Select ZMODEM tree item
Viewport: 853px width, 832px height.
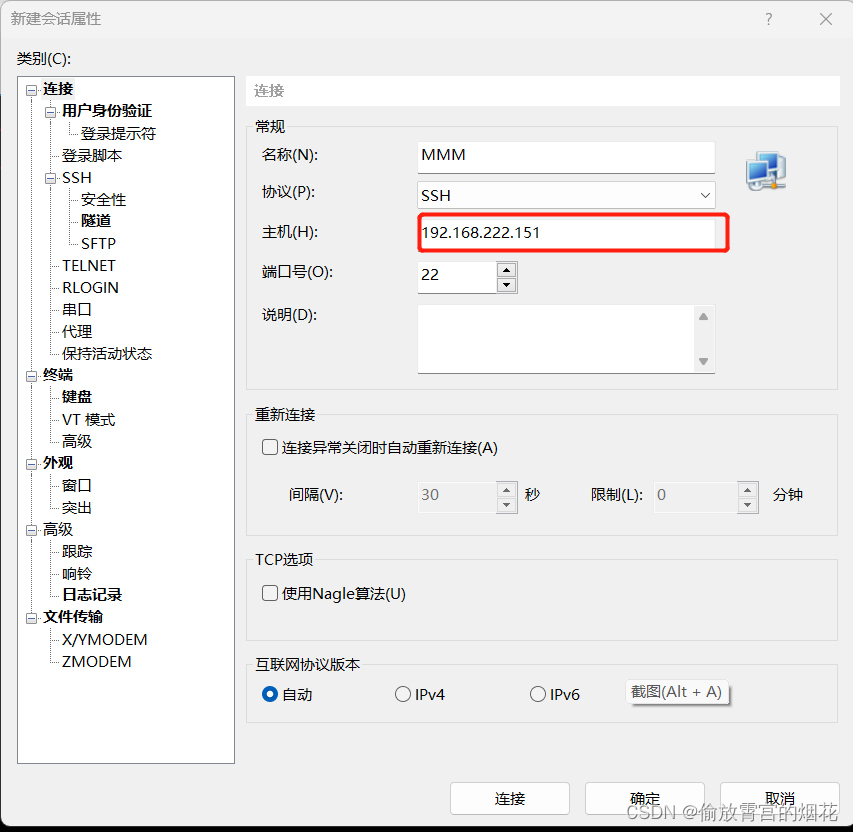96,662
